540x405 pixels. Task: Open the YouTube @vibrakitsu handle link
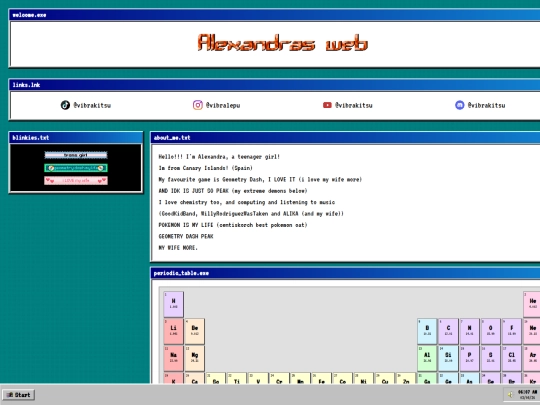pyautogui.click(x=354, y=105)
